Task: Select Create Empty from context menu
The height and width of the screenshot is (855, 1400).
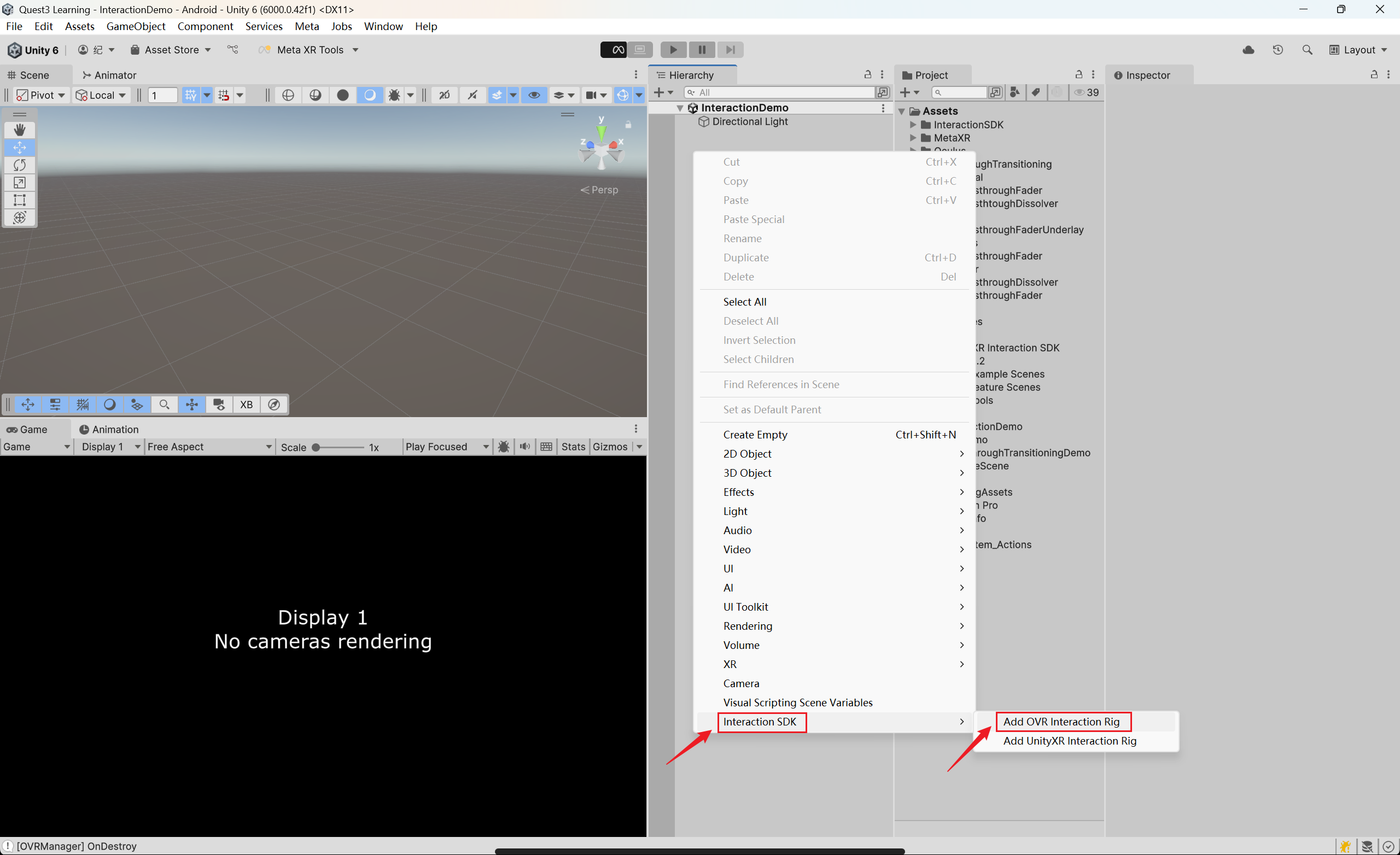Action: [835, 435]
